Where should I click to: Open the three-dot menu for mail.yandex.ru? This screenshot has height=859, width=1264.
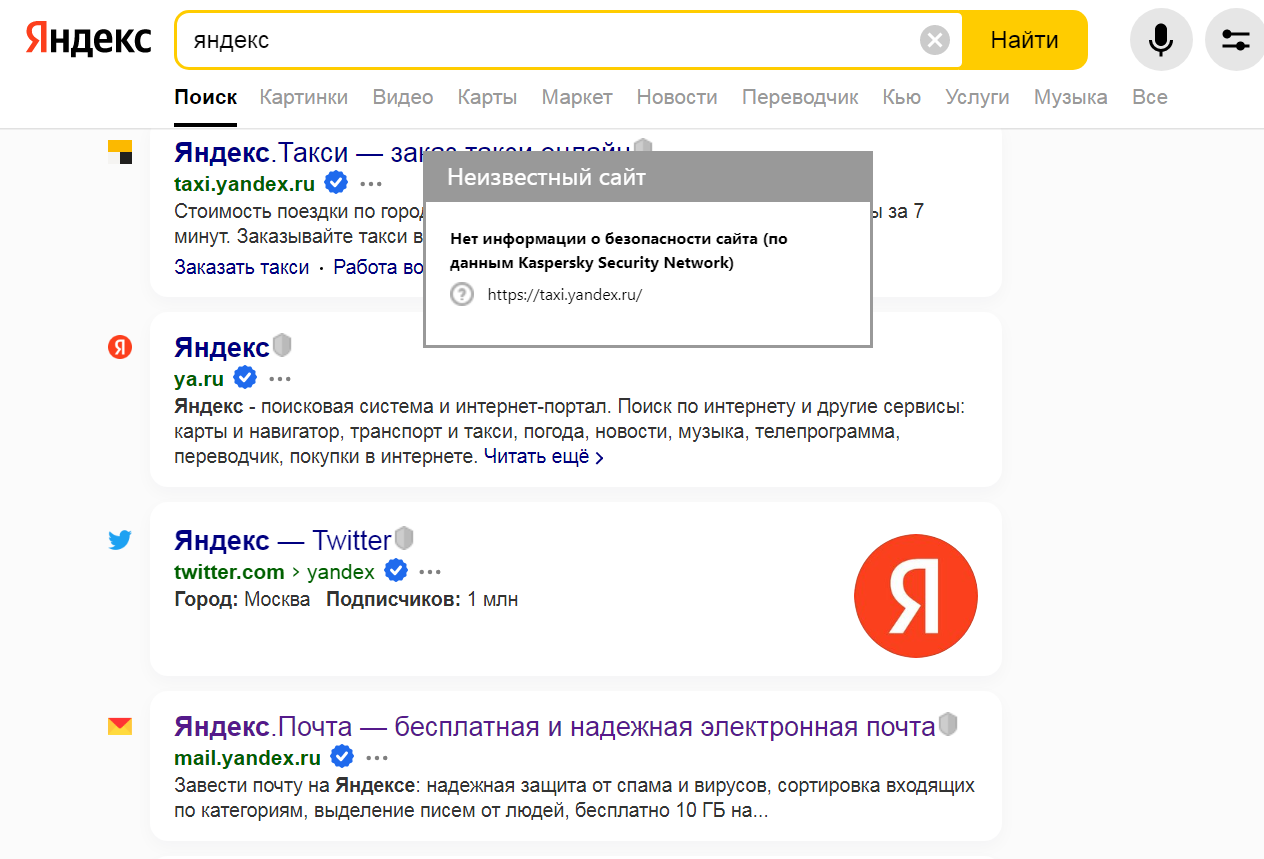coord(377,757)
